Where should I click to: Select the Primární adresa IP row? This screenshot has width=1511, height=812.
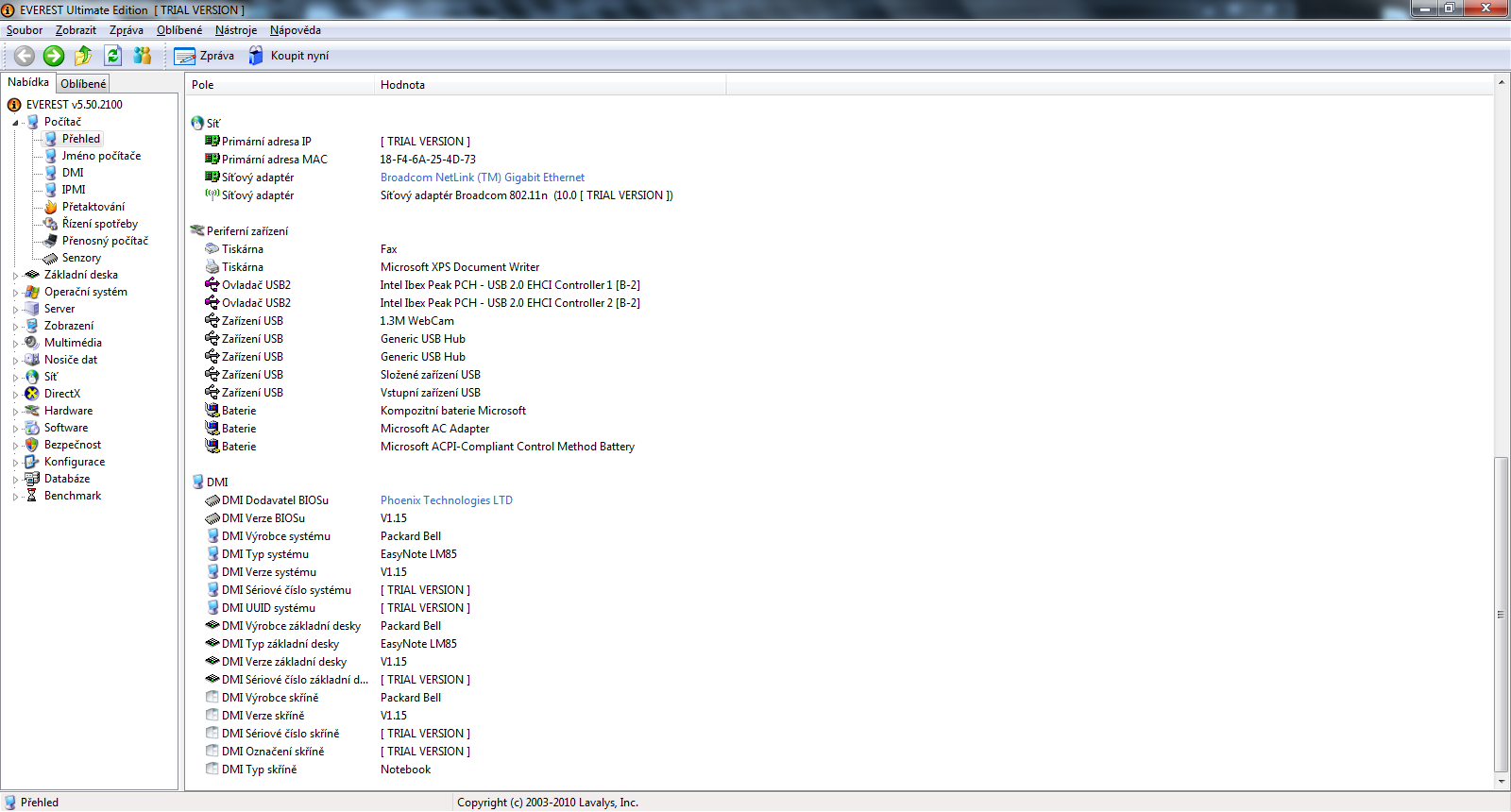click(x=839, y=142)
